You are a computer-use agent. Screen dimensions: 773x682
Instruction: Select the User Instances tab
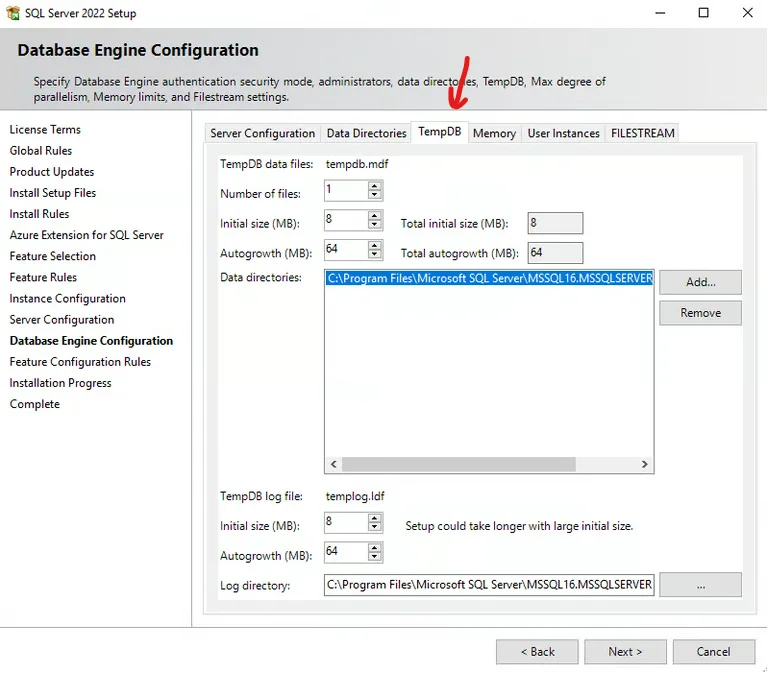pos(563,133)
